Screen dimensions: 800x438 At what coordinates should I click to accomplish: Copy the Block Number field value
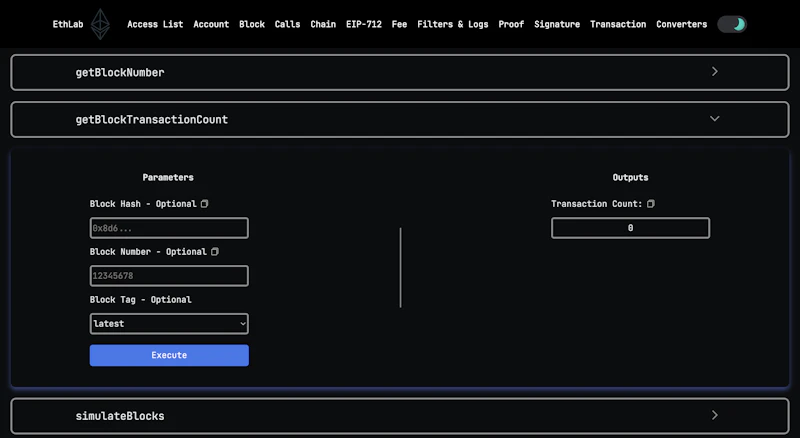tap(215, 252)
